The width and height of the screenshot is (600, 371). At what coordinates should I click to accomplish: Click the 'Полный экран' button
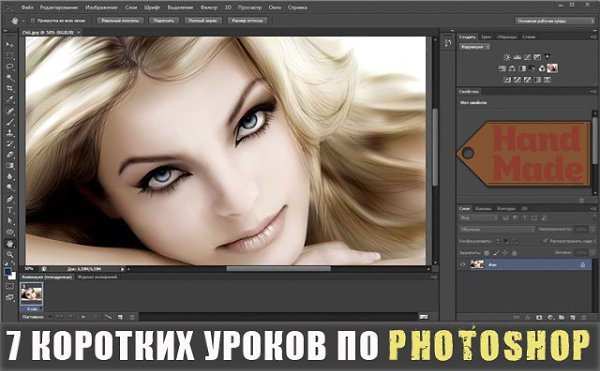(203, 21)
